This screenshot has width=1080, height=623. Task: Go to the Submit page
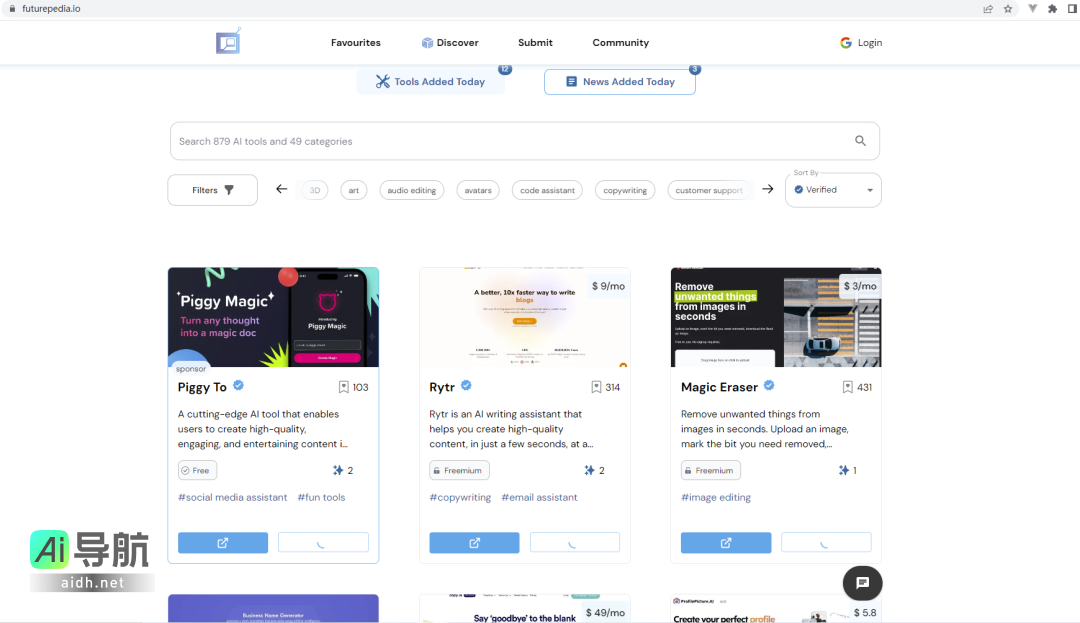tap(535, 43)
